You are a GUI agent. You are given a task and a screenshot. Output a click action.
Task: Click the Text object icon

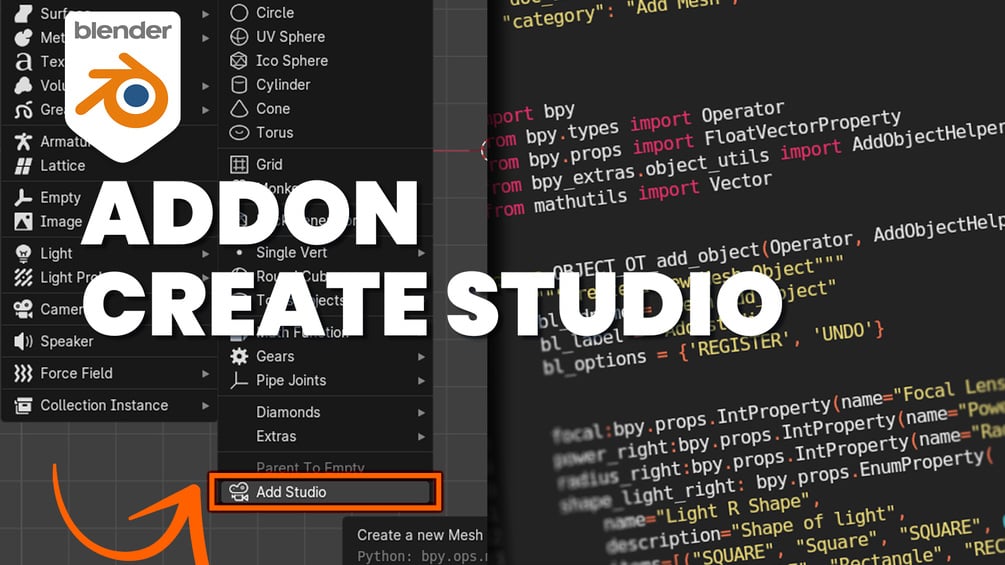(x=24, y=61)
